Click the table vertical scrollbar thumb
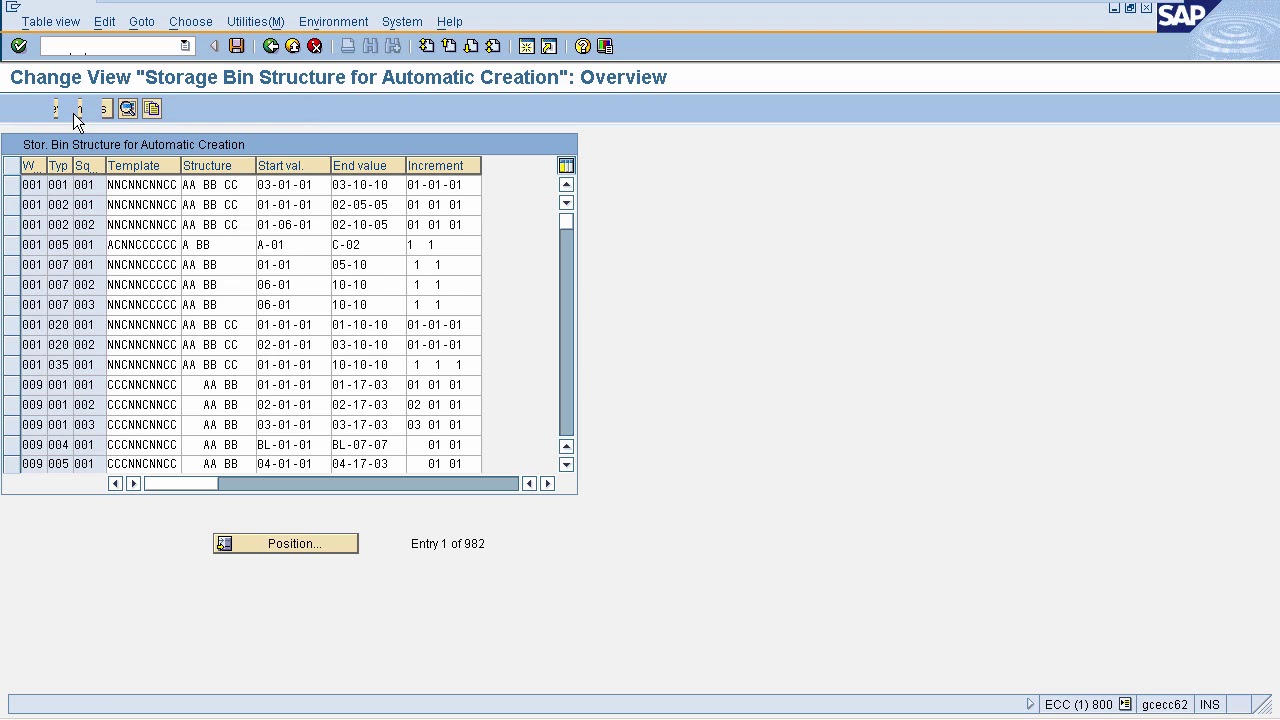Screen dimensions: 1280x720 (x=566, y=221)
